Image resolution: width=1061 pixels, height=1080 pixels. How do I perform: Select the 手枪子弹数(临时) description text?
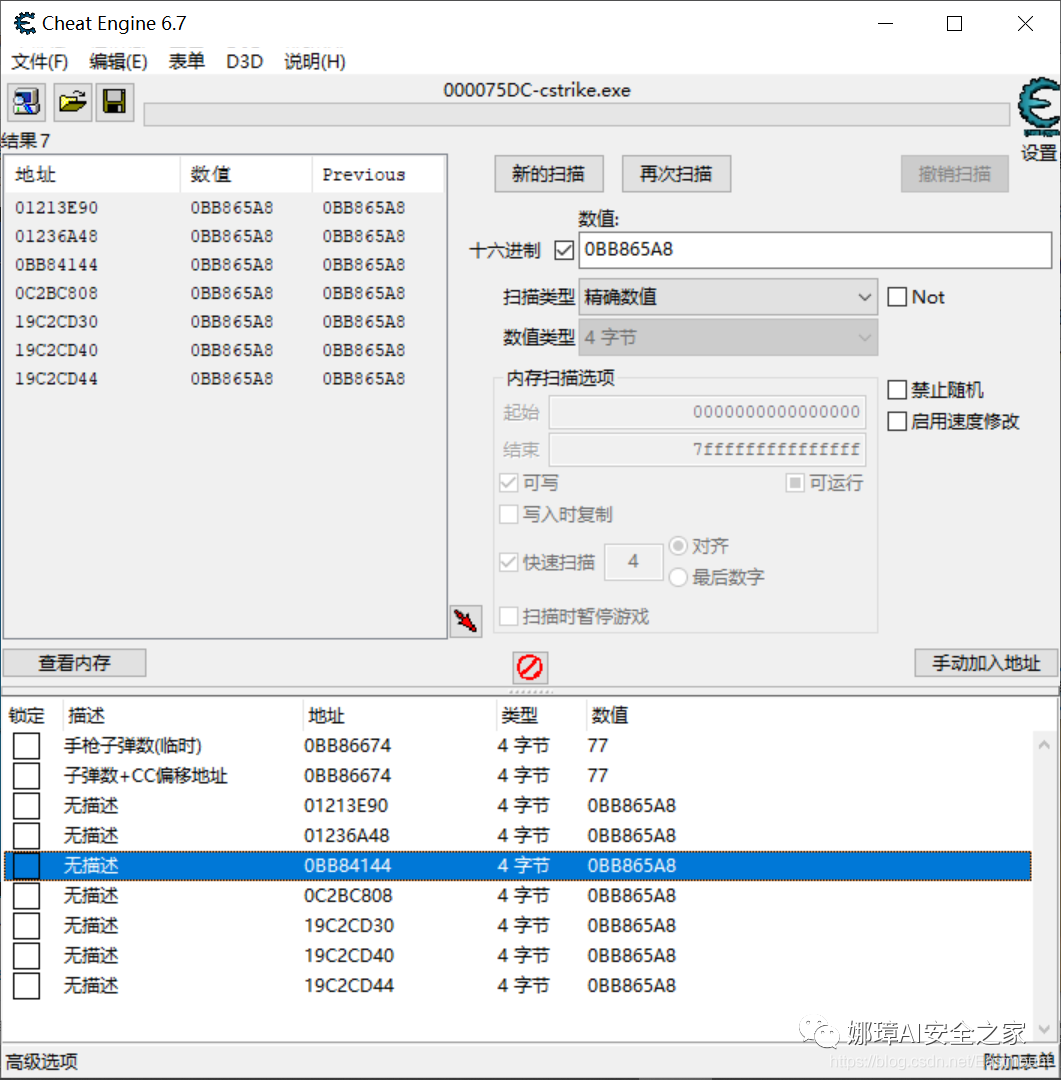[x=133, y=746]
